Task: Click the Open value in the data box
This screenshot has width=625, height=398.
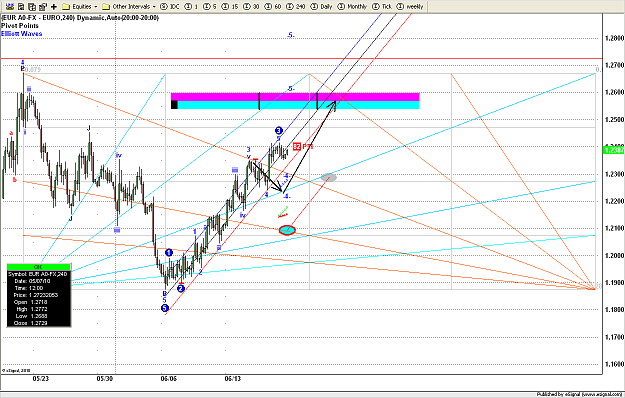Action: tap(39, 302)
